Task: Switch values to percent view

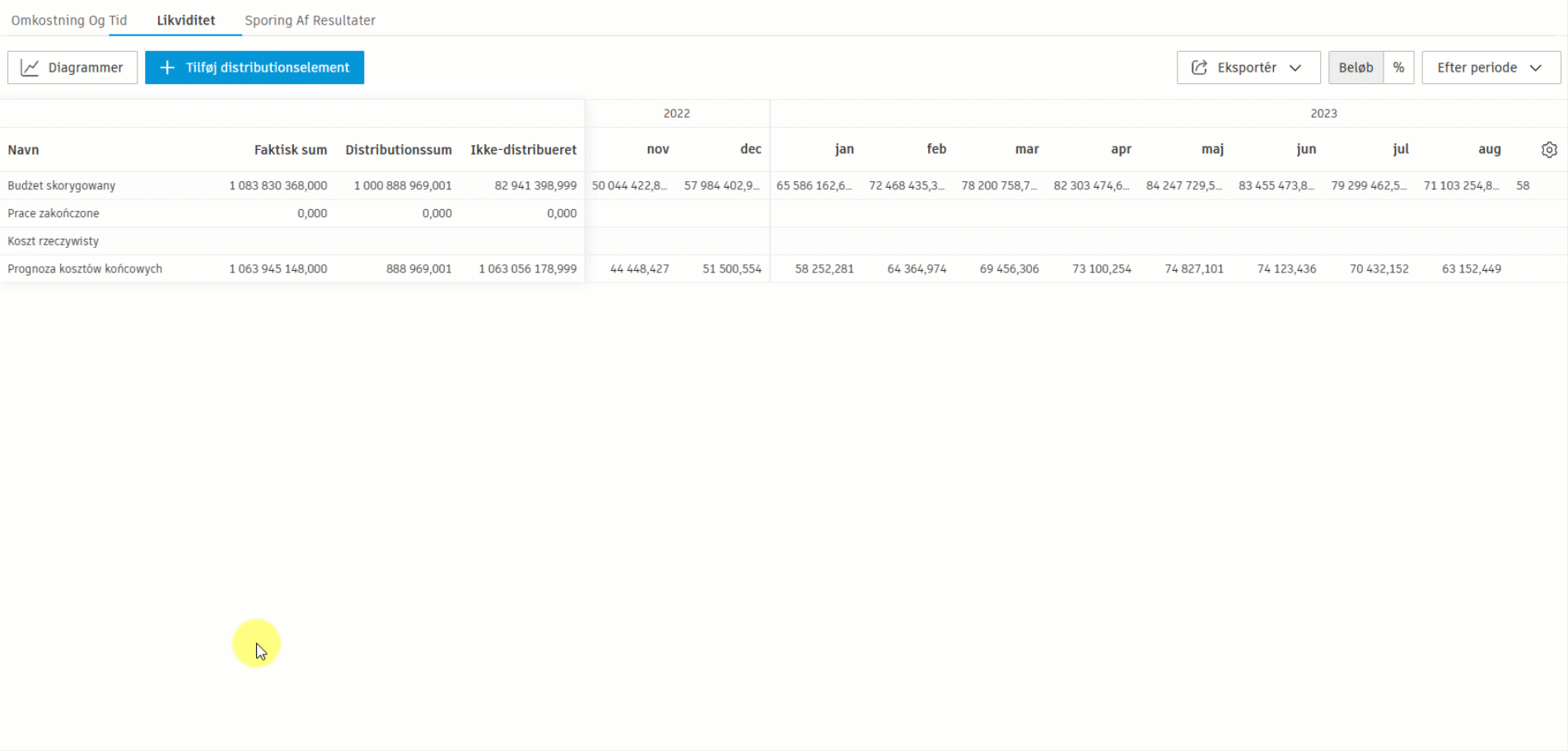Action: click(x=1398, y=68)
